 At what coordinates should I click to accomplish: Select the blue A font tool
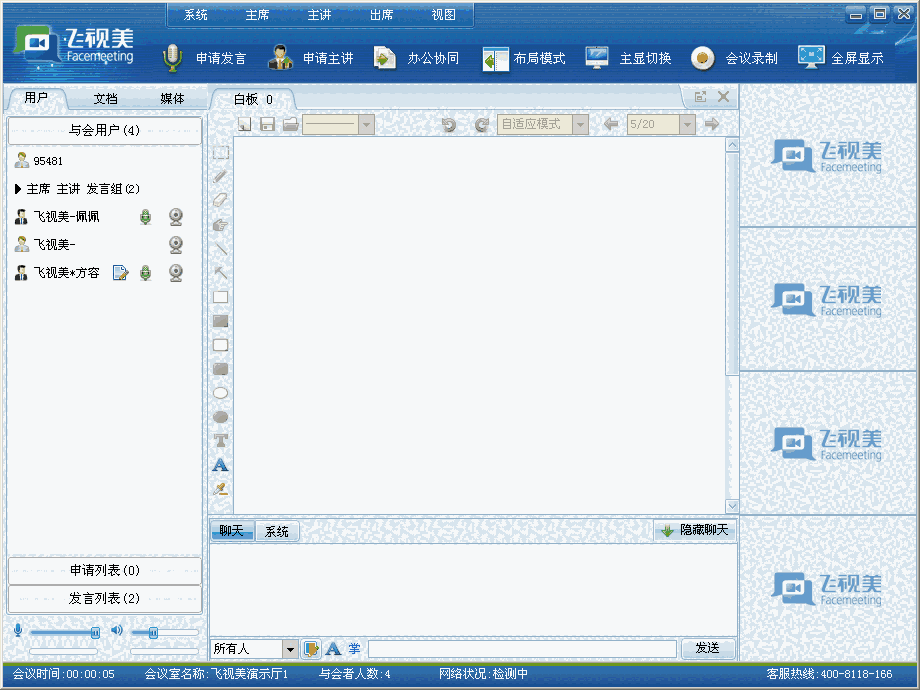click(221, 465)
